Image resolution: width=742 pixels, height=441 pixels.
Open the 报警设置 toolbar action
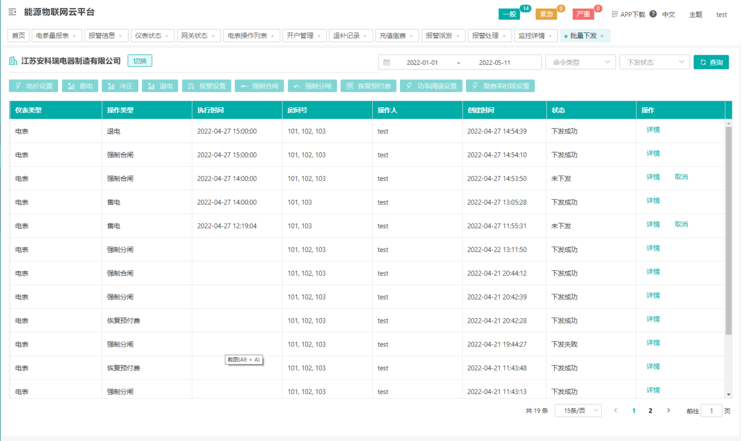(x=206, y=86)
